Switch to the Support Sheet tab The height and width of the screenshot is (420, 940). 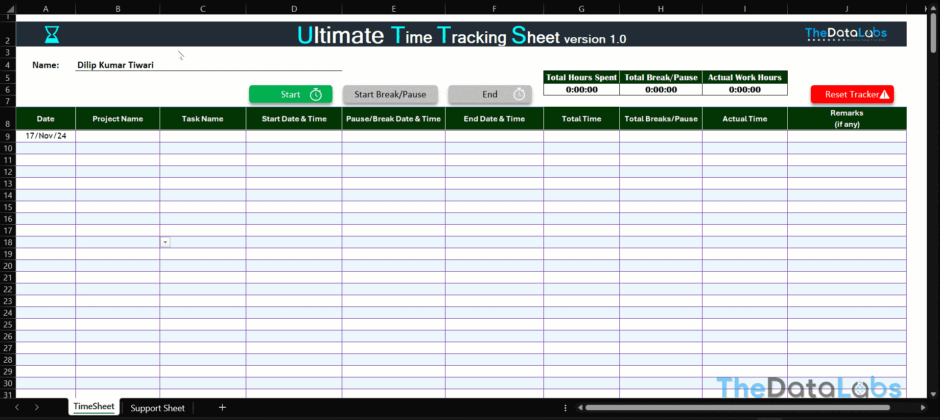[x=157, y=407]
